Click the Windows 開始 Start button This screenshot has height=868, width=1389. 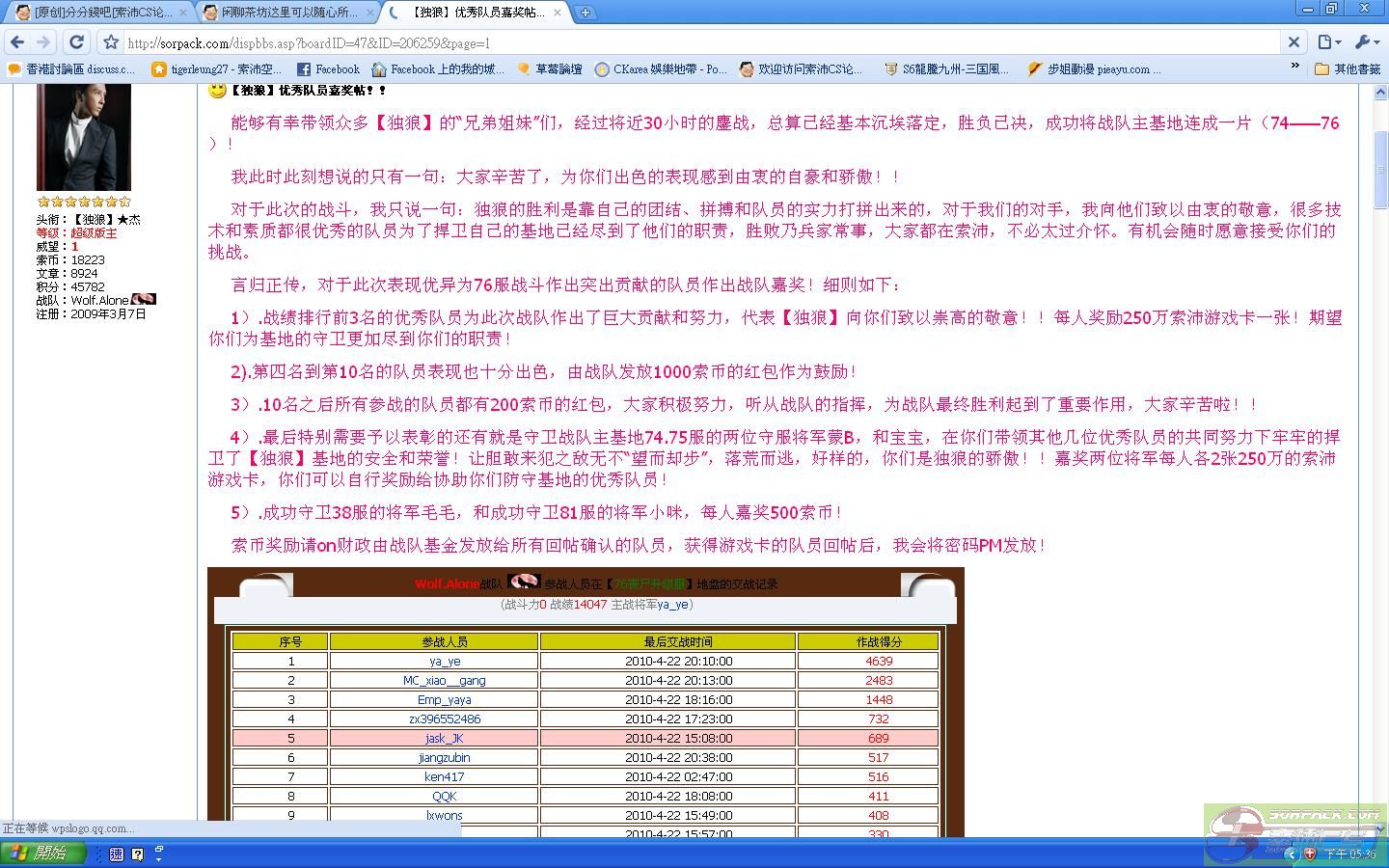point(43,854)
